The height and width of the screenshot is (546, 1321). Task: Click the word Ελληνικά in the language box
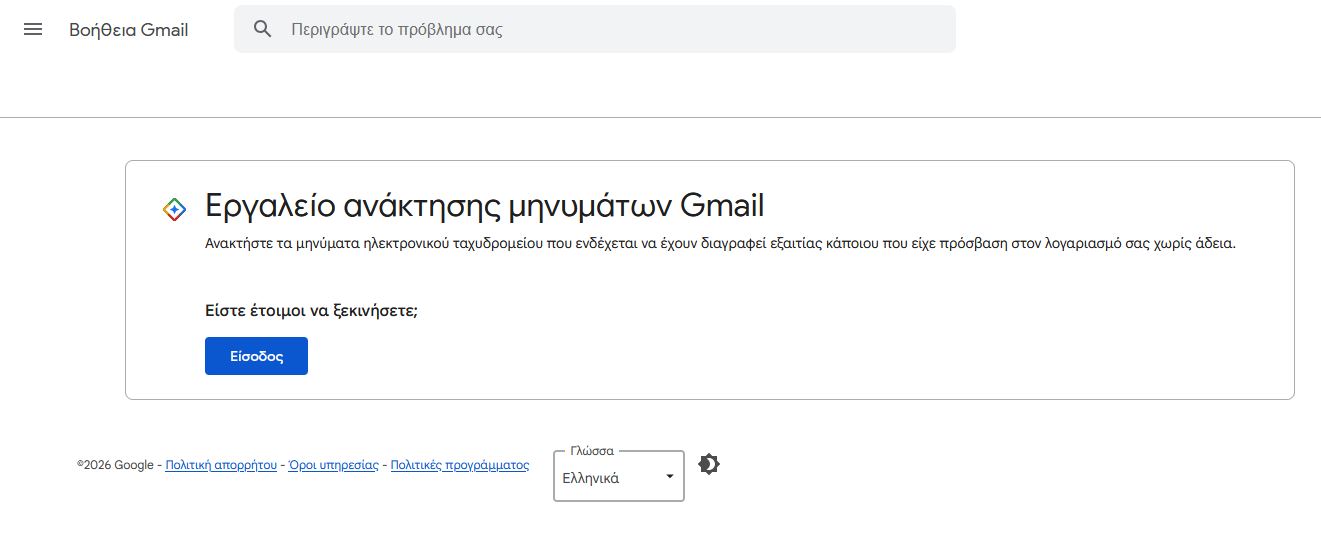(591, 478)
